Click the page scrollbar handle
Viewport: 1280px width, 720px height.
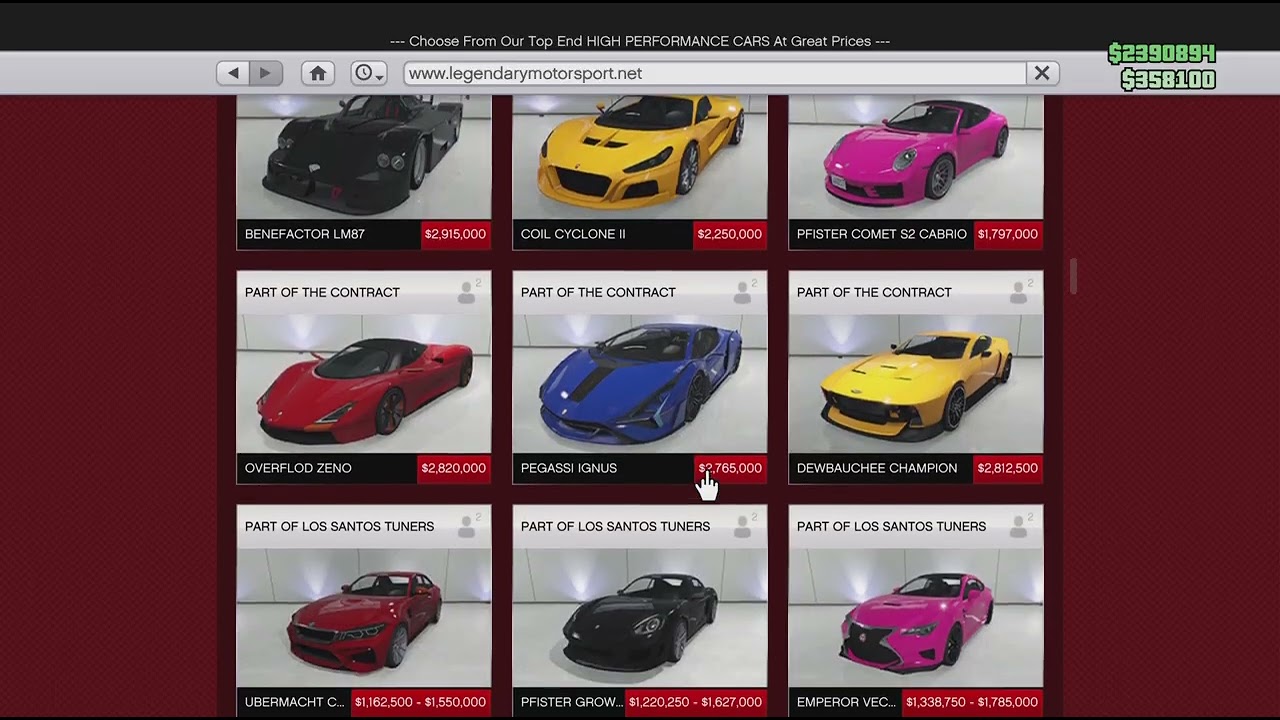[x=1073, y=276]
